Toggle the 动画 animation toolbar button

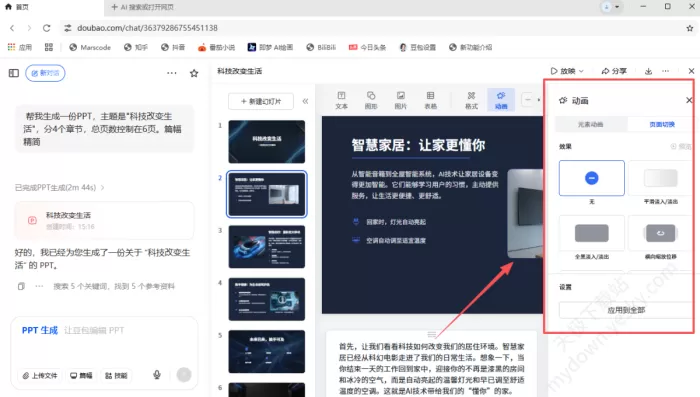pos(501,100)
